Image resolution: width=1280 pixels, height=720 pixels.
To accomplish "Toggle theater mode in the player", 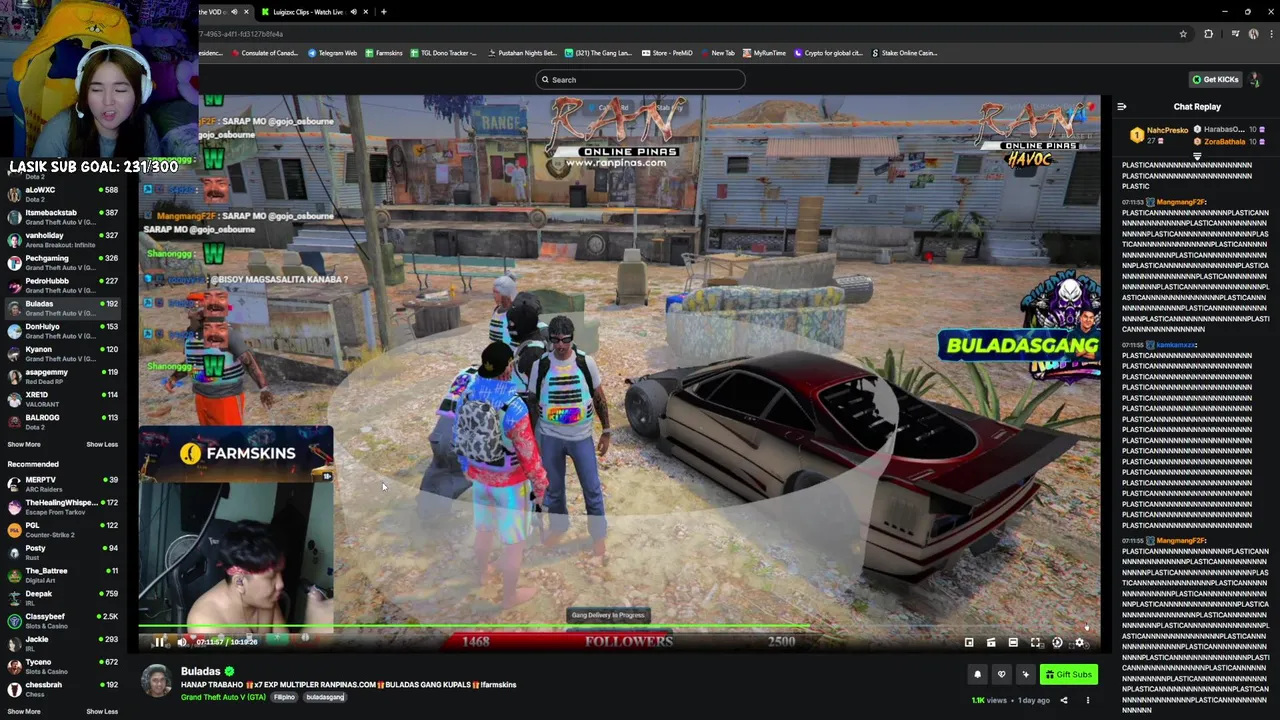I will pos(1013,643).
